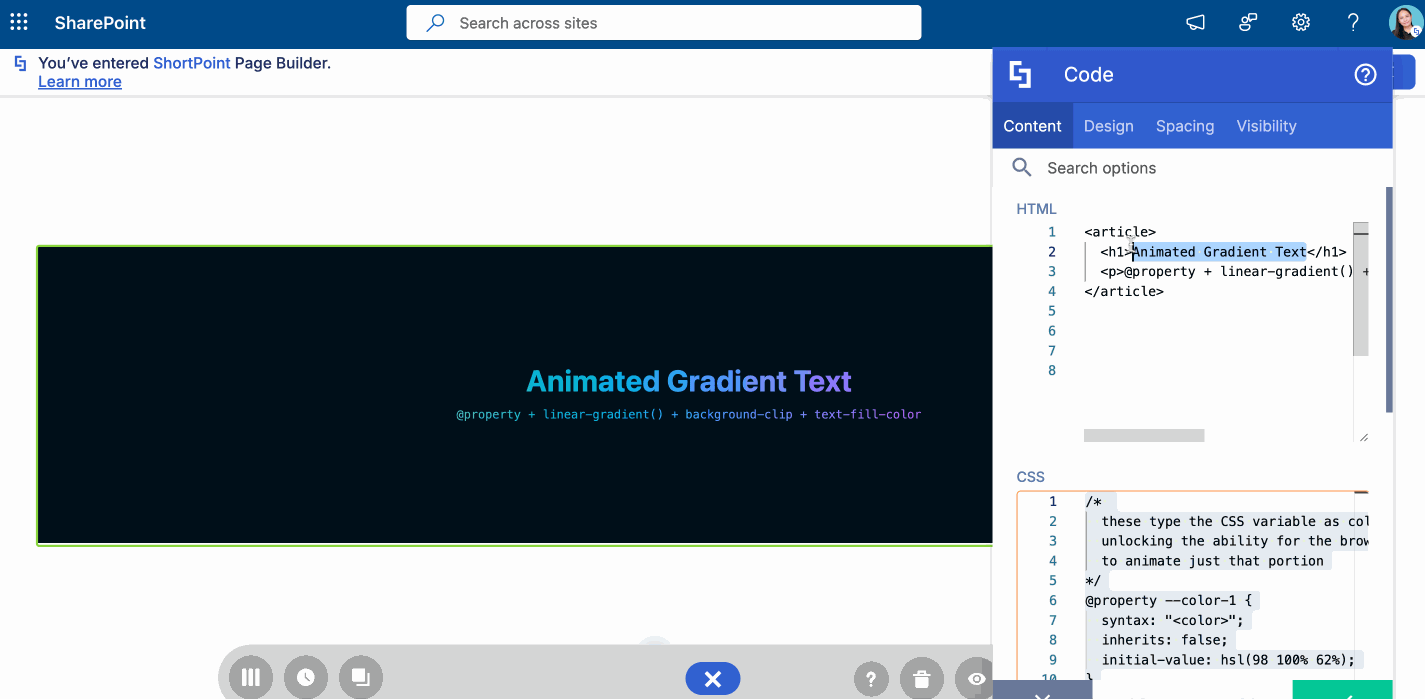This screenshot has width=1425, height=699.
Task: Click the horizontal scrollbar of the HTML editor
Action: (x=1144, y=436)
